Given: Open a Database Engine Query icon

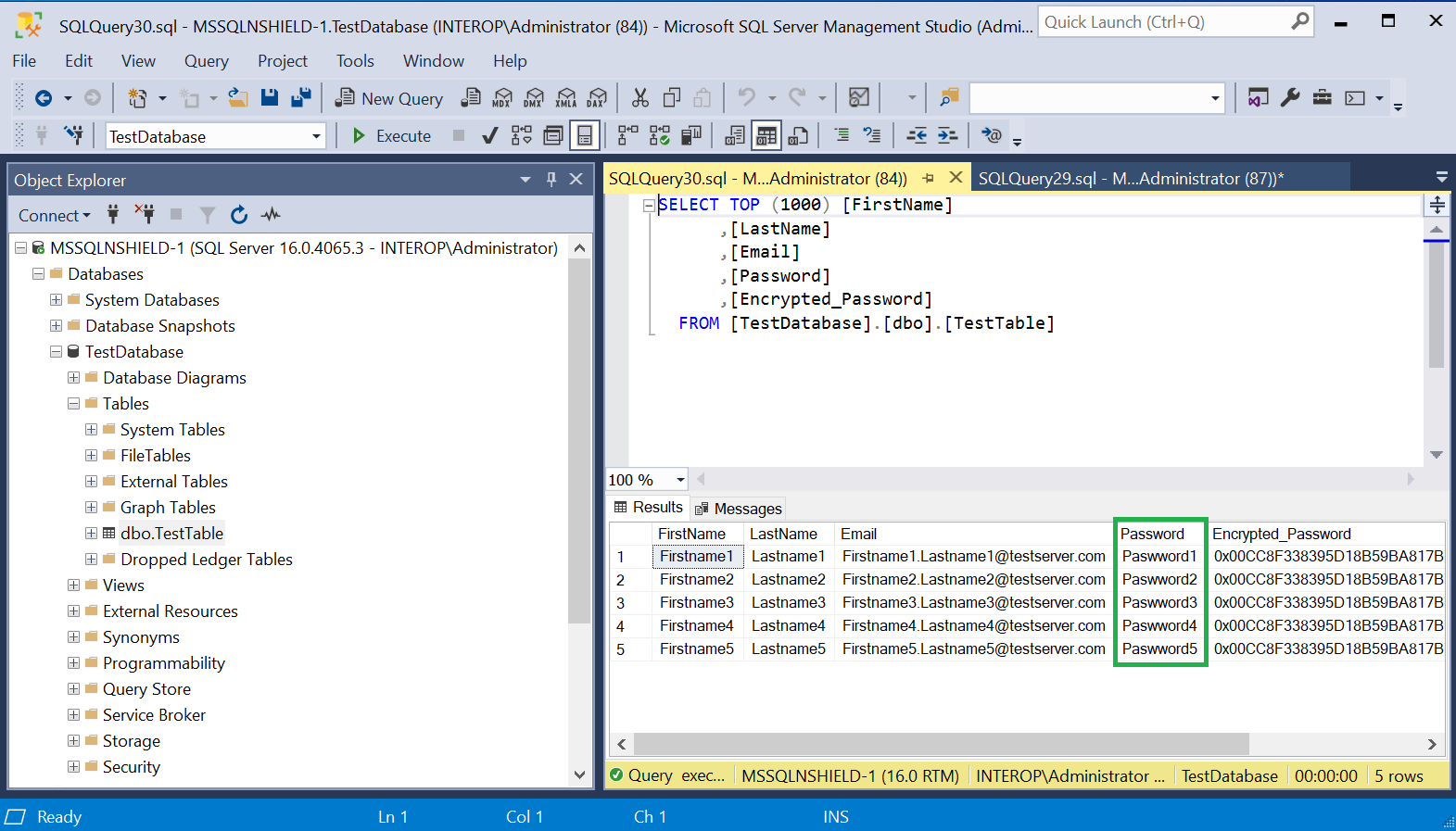Looking at the screenshot, I should point(472,97).
